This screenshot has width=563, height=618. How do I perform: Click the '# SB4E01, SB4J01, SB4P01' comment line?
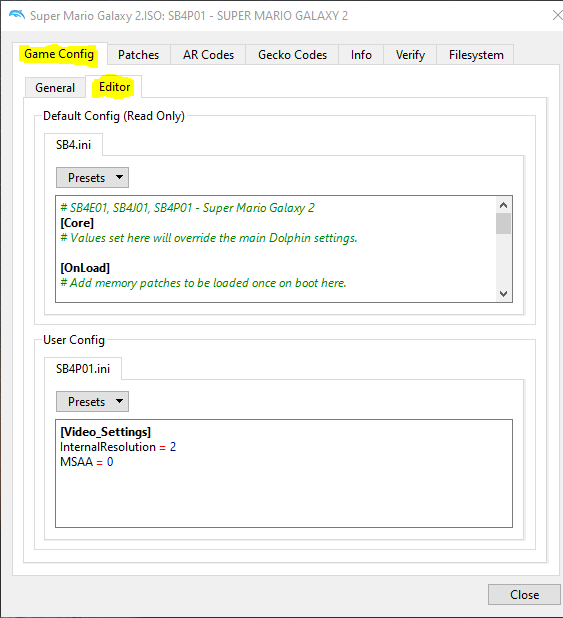187,208
